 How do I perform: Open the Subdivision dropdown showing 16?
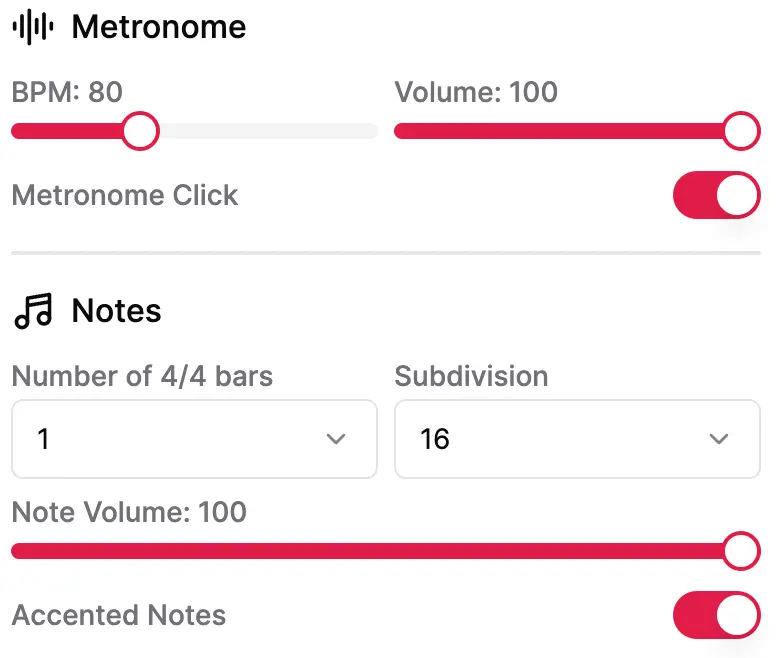click(577, 439)
